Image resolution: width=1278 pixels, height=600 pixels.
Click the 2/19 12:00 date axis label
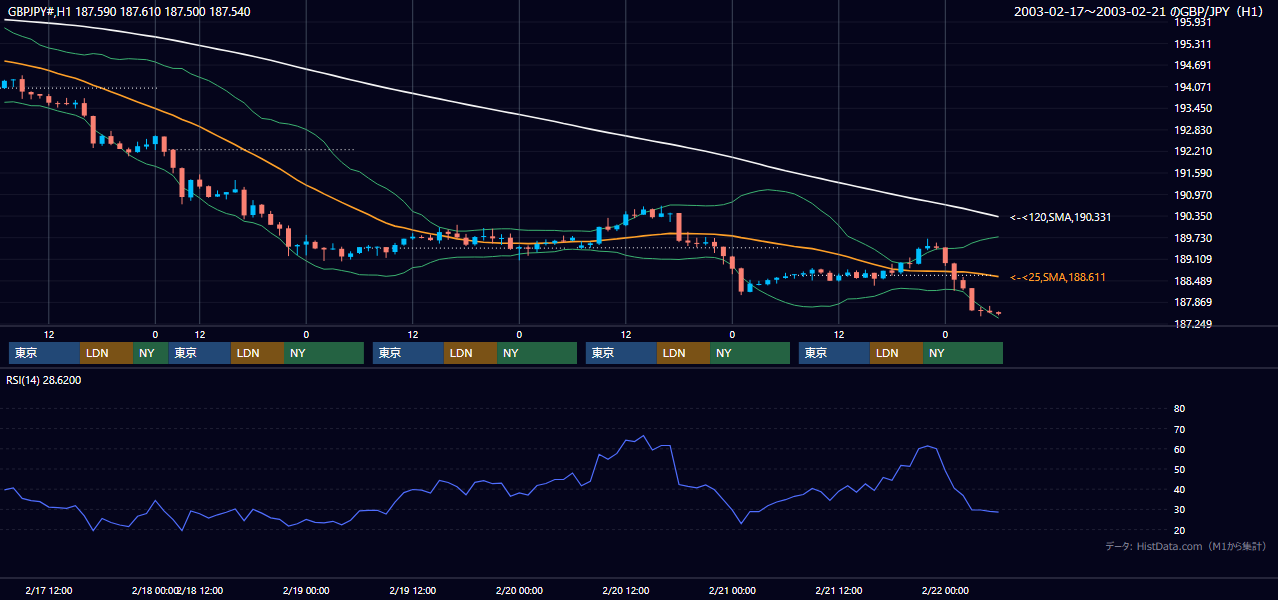pyautogui.click(x=413, y=590)
